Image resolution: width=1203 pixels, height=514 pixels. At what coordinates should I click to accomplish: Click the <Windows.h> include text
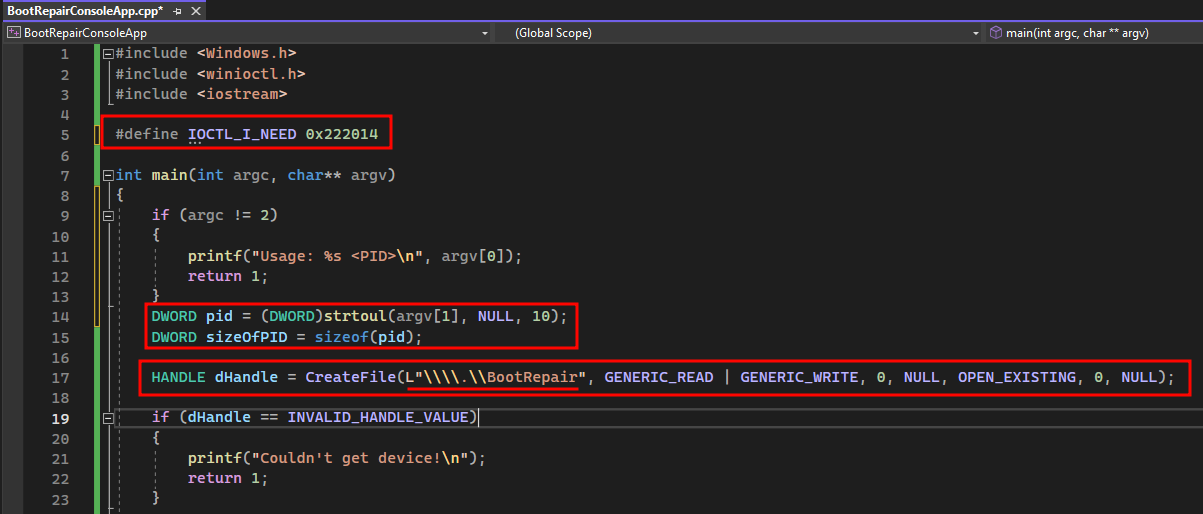[246, 53]
